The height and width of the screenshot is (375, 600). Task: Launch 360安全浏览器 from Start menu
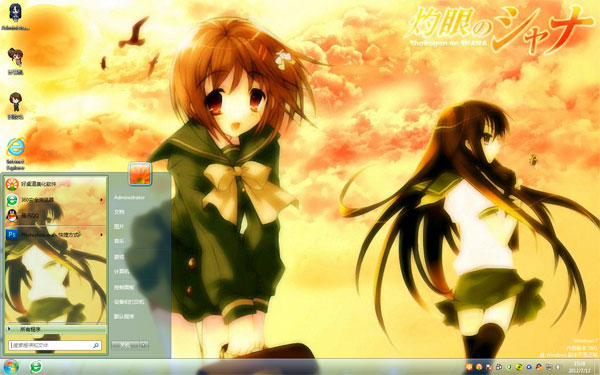pyautogui.click(x=55, y=200)
